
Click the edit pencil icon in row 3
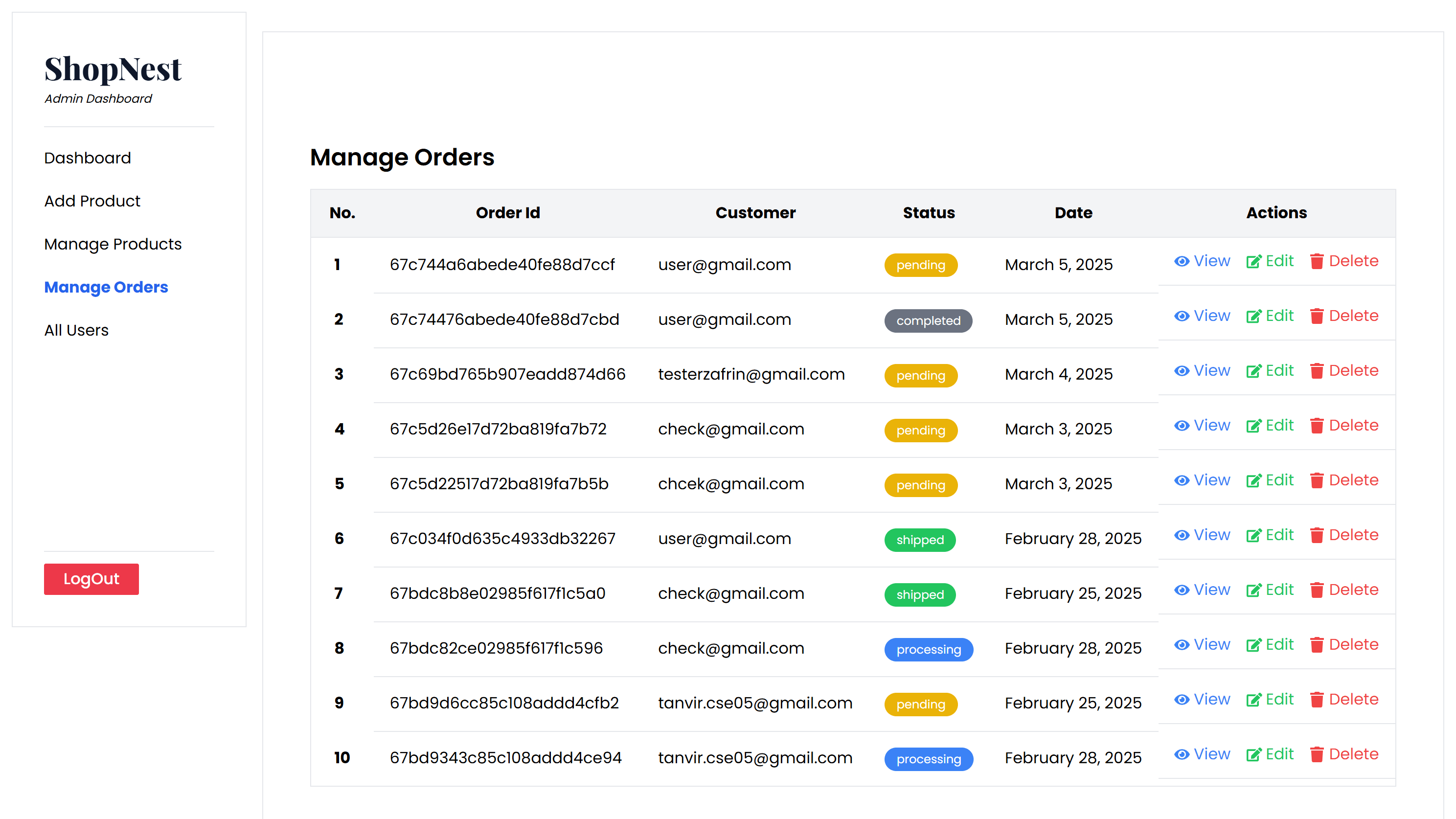(1253, 371)
